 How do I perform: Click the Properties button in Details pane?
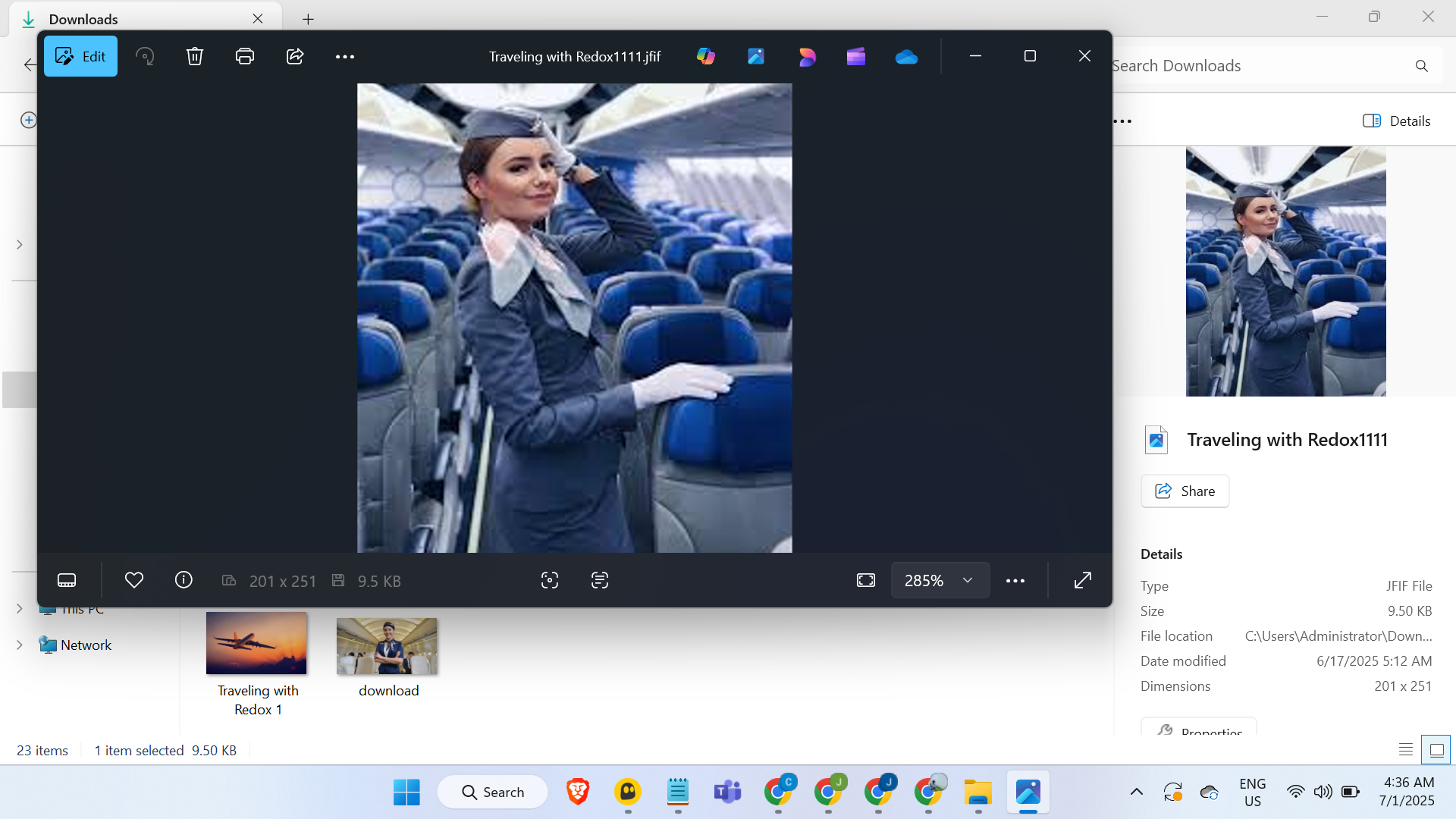(x=1199, y=728)
